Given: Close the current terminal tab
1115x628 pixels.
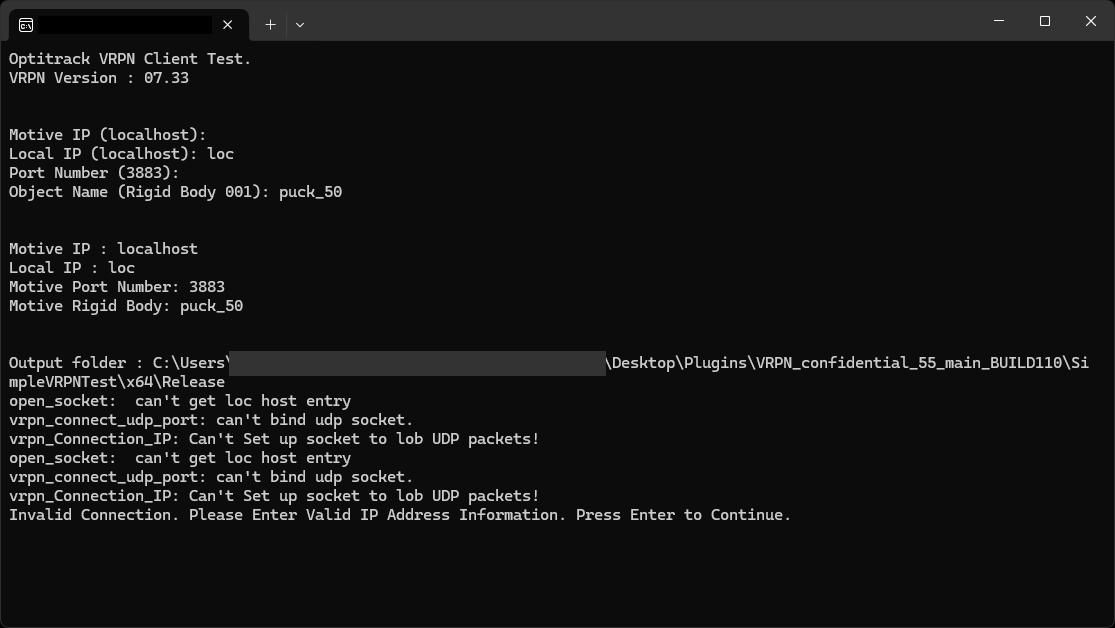Looking at the screenshot, I should 228,24.
